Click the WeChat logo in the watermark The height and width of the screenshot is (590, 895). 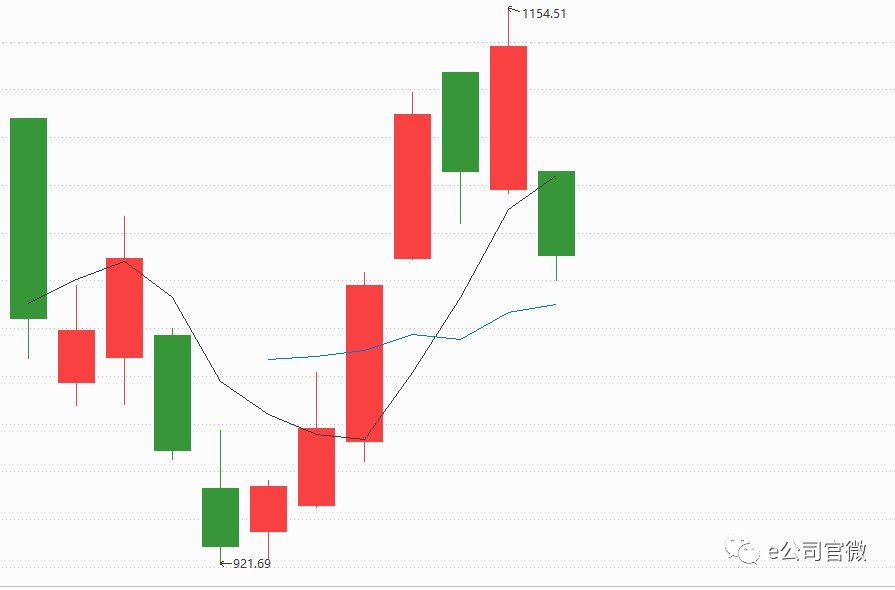point(744,550)
